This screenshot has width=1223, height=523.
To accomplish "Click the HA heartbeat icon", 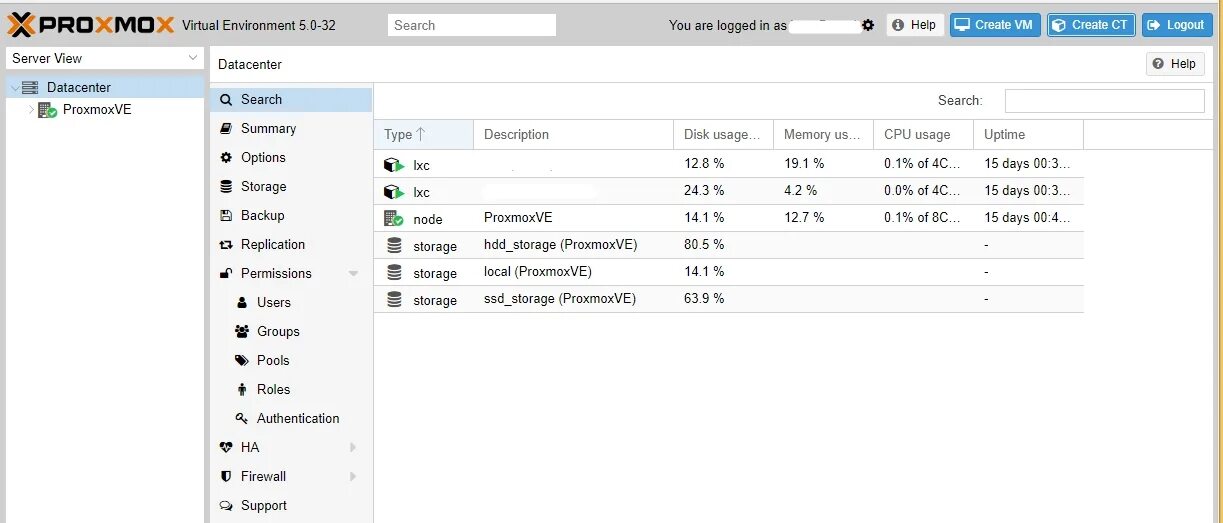I will [x=226, y=448].
